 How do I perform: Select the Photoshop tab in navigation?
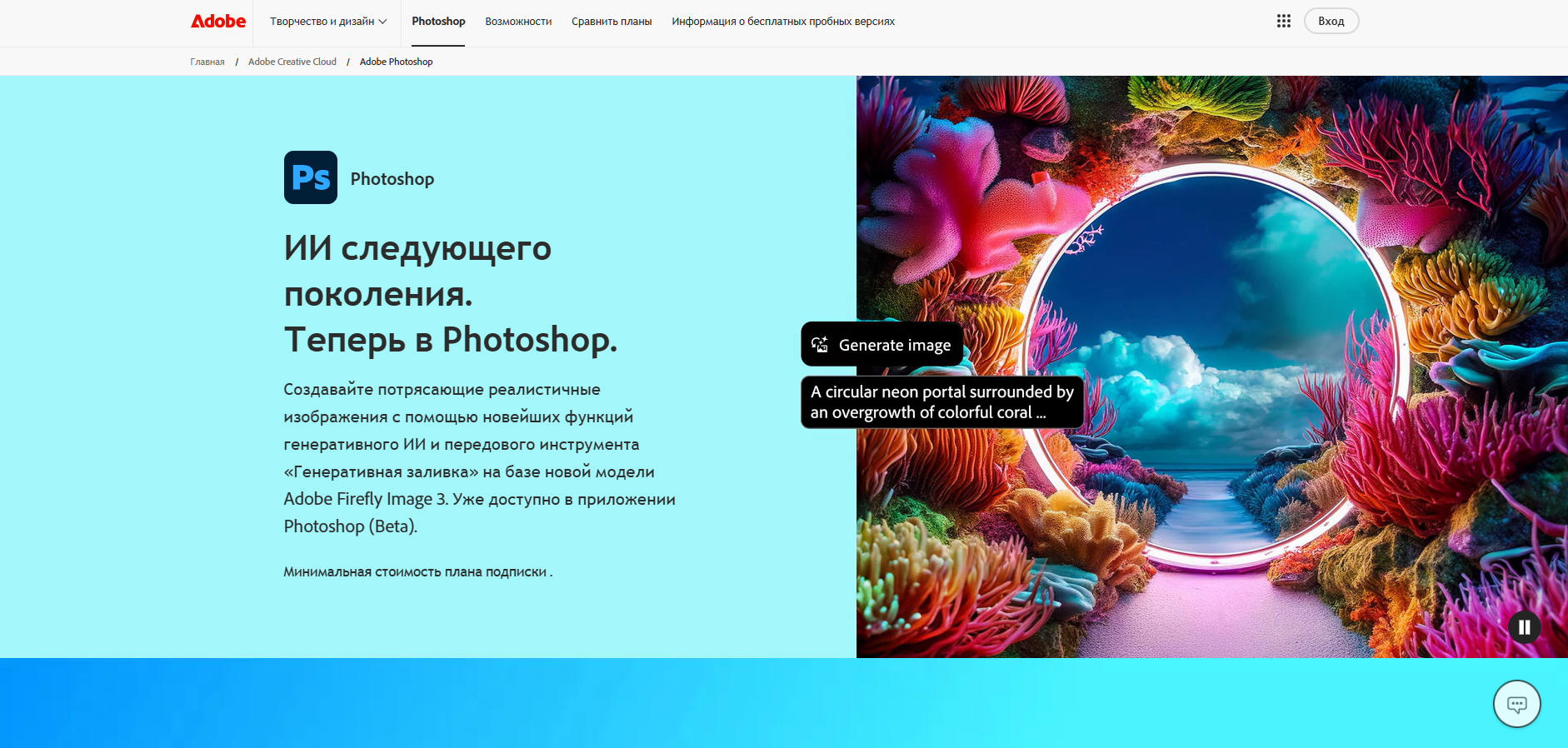[438, 22]
